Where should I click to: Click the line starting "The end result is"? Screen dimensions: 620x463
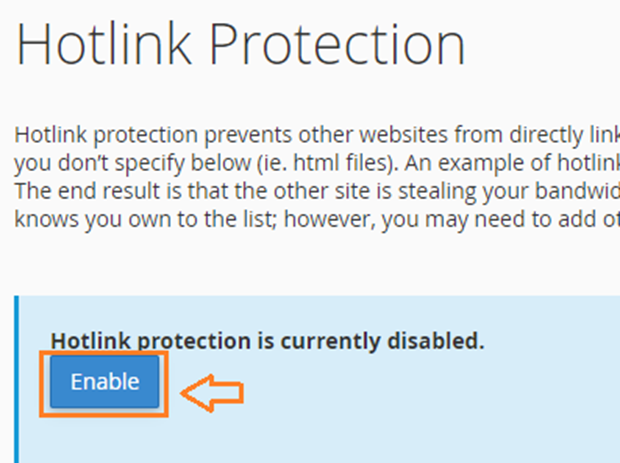click(317, 191)
